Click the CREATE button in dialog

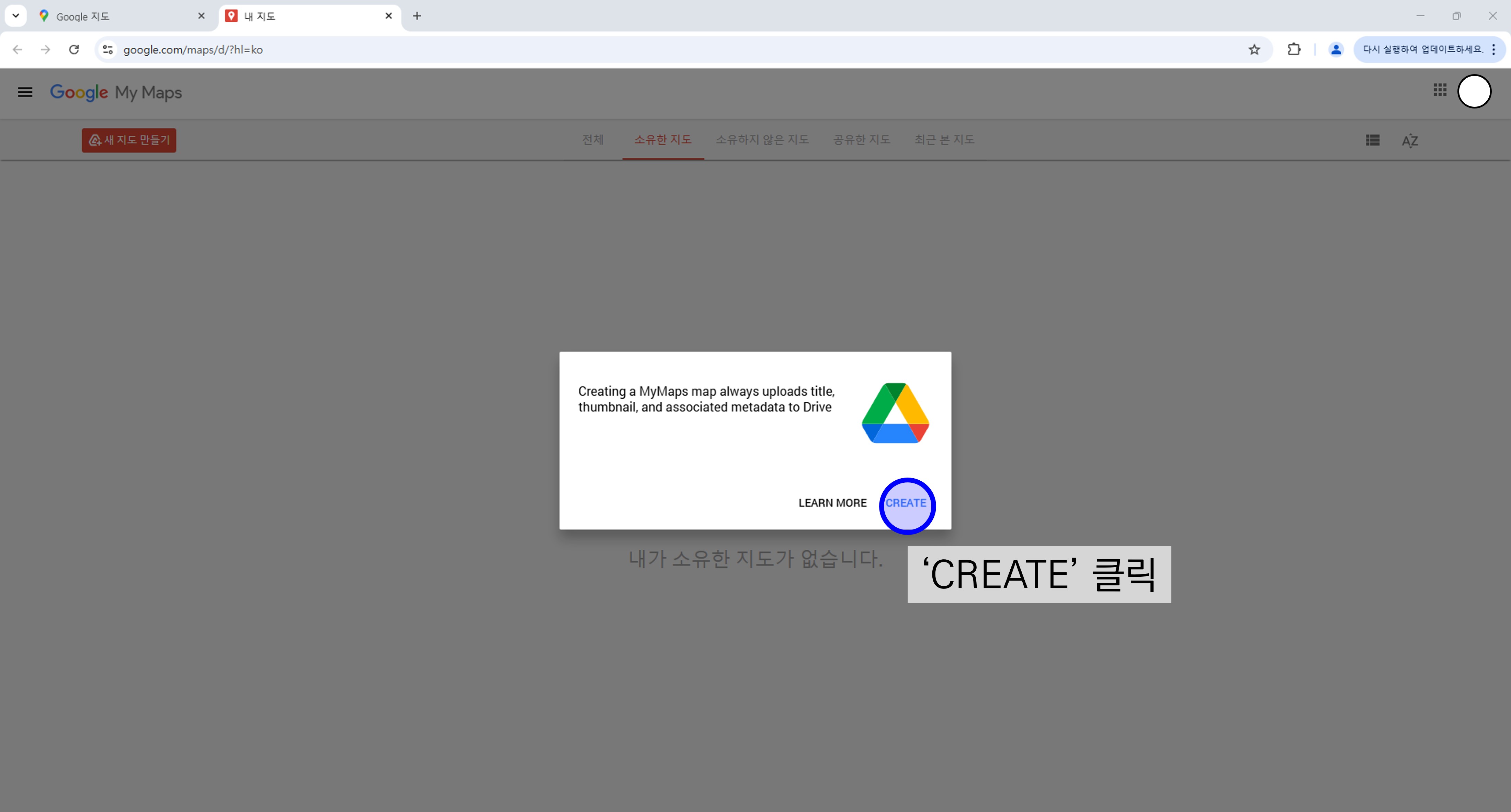click(906, 503)
